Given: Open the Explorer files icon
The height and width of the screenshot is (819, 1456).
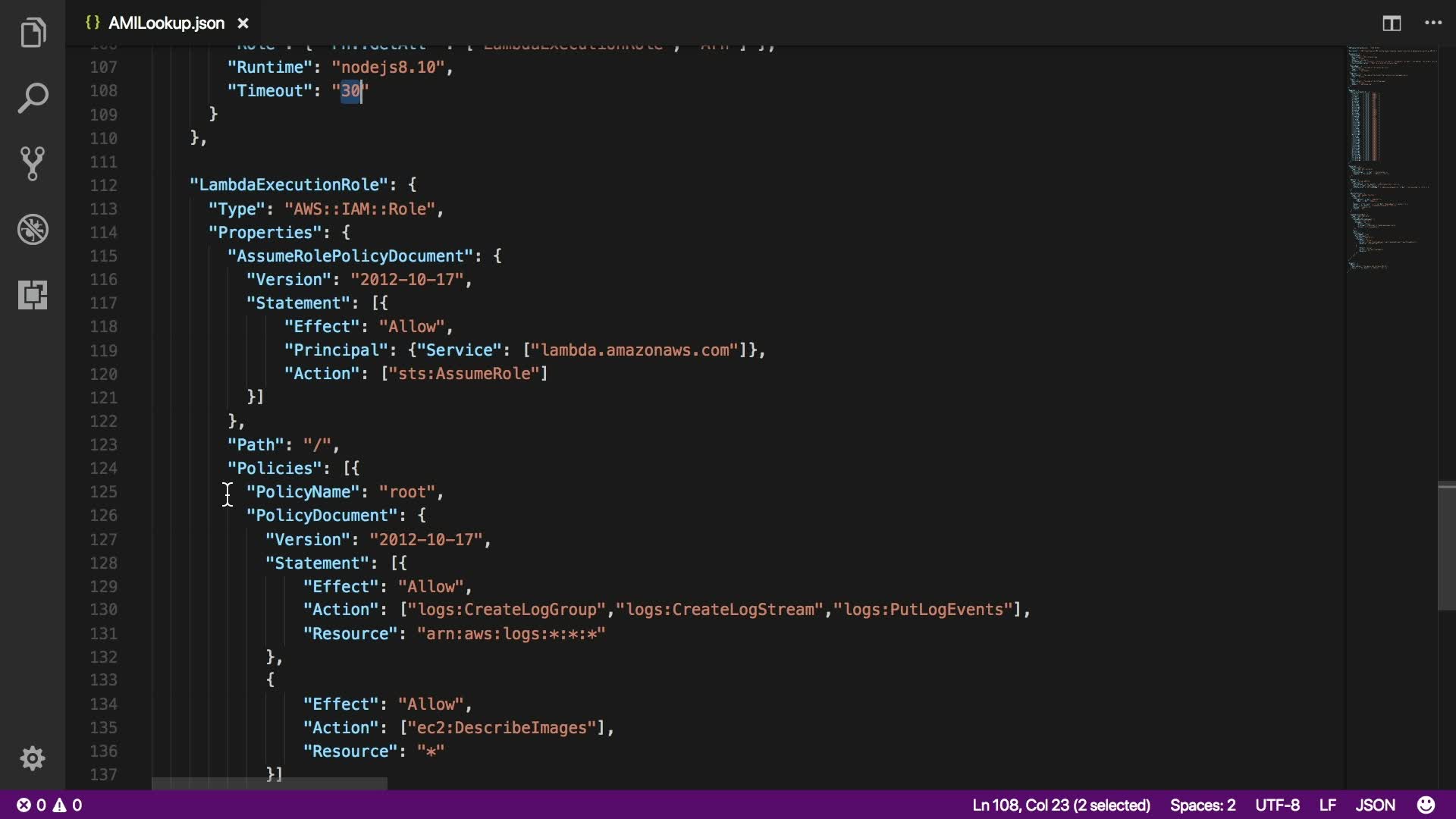Looking at the screenshot, I should tap(33, 33).
